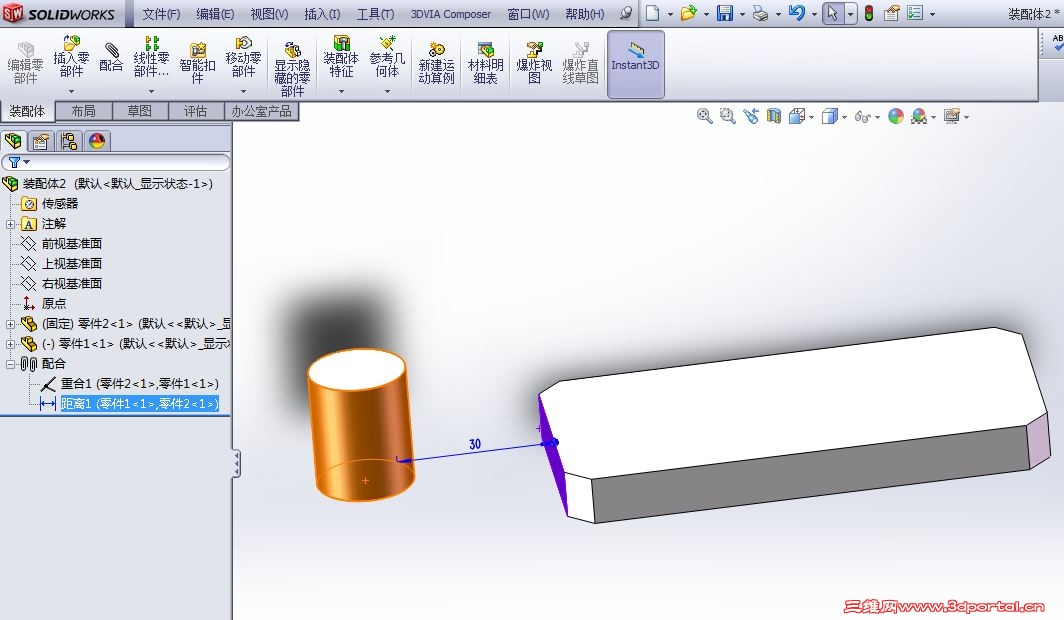Open the 视图(V) menu
The width and height of the screenshot is (1064, 620).
click(x=269, y=14)
